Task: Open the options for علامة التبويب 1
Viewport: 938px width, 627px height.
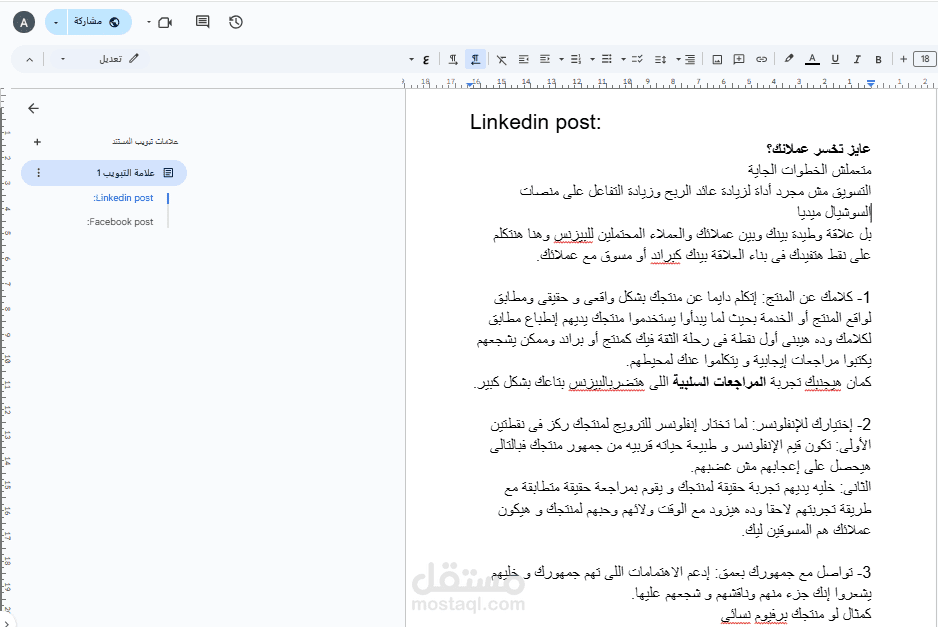Action: coord(39,173)
